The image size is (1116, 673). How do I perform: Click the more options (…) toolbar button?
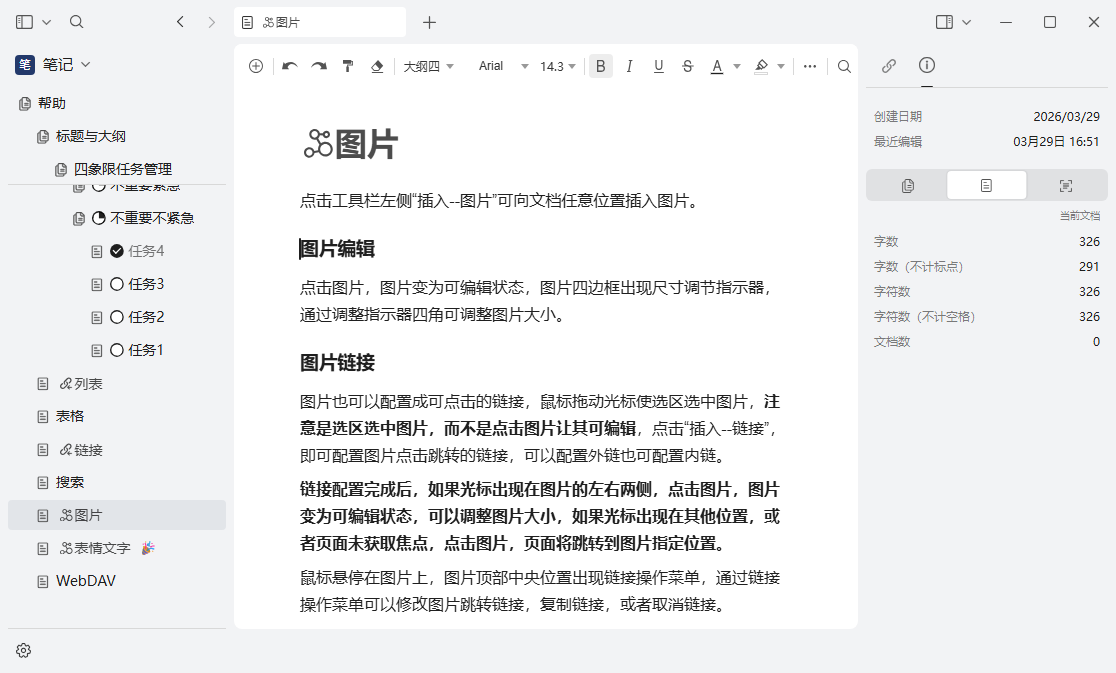[x=809, y=66]
